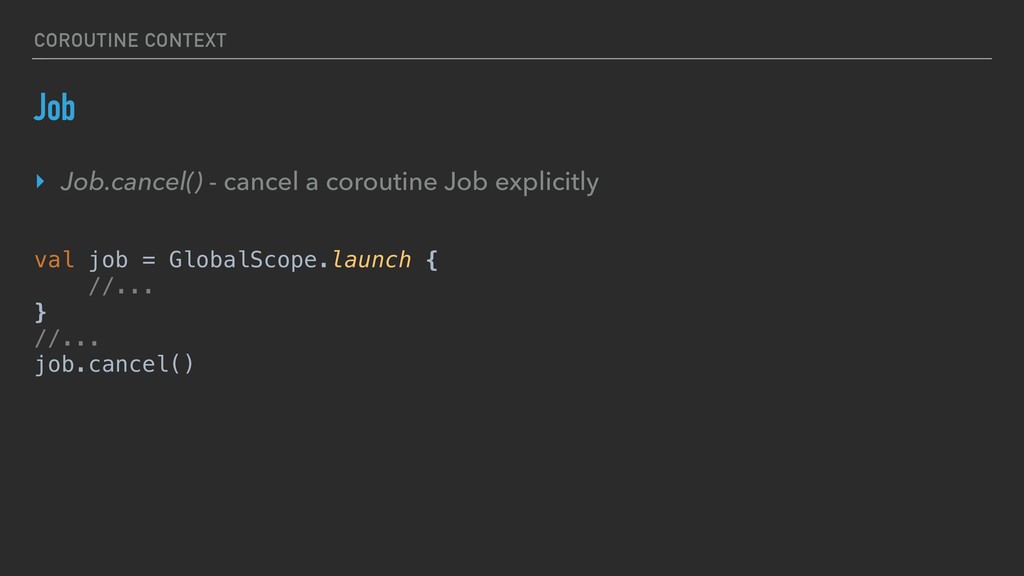Click the indented //... comment
The height and width of the screenshot is (576, 1024).
[120, 287]
